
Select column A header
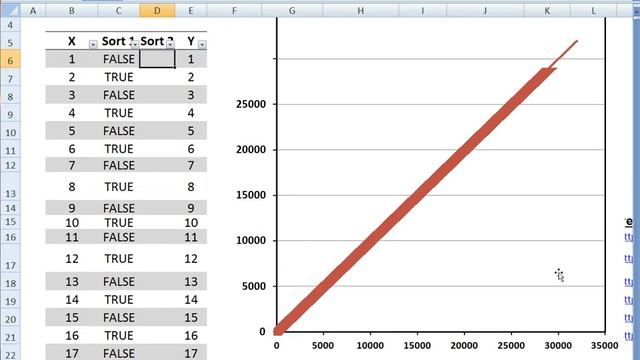pos(33,11)
